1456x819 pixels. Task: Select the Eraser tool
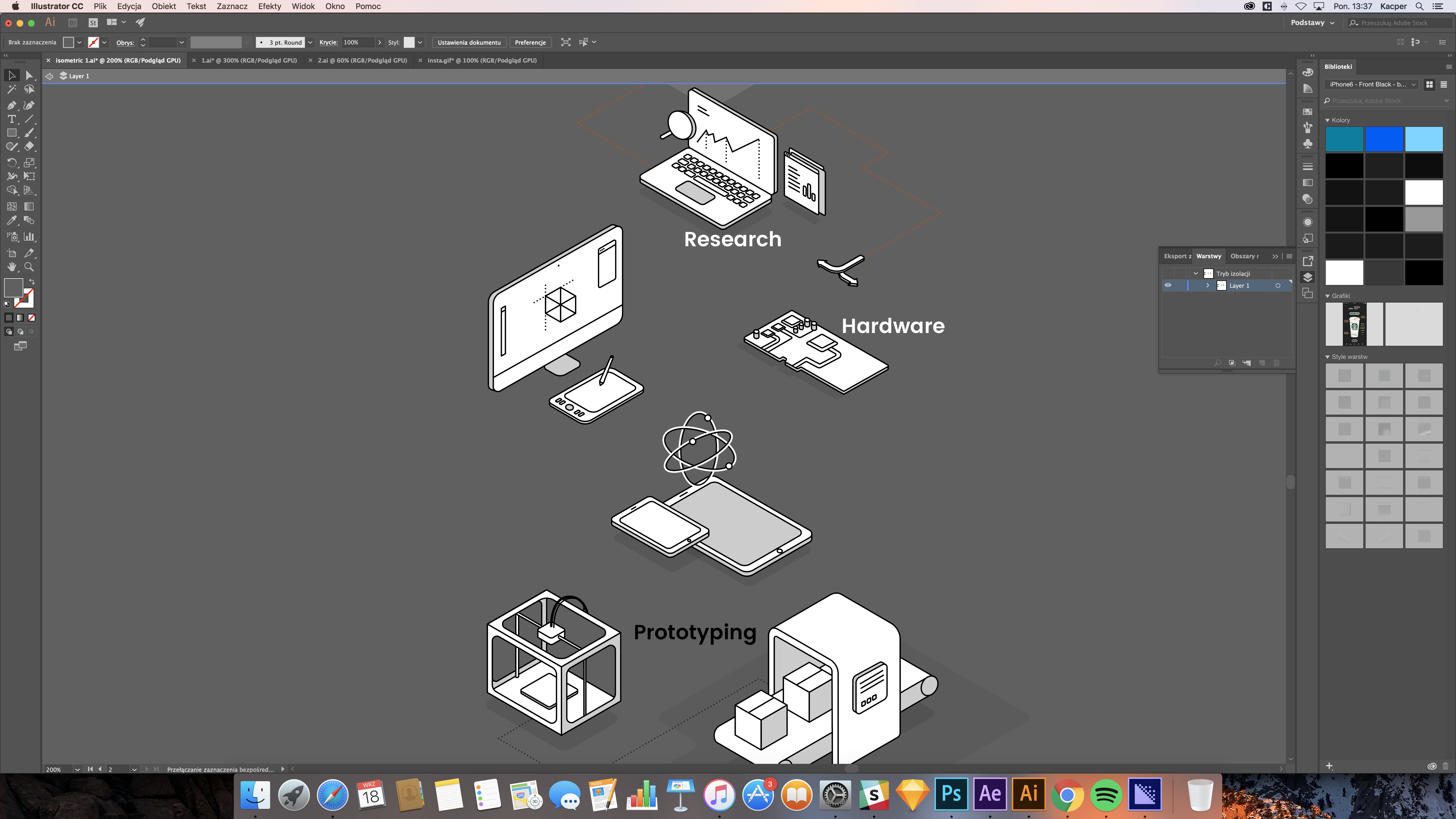click(x=29, y=146)
